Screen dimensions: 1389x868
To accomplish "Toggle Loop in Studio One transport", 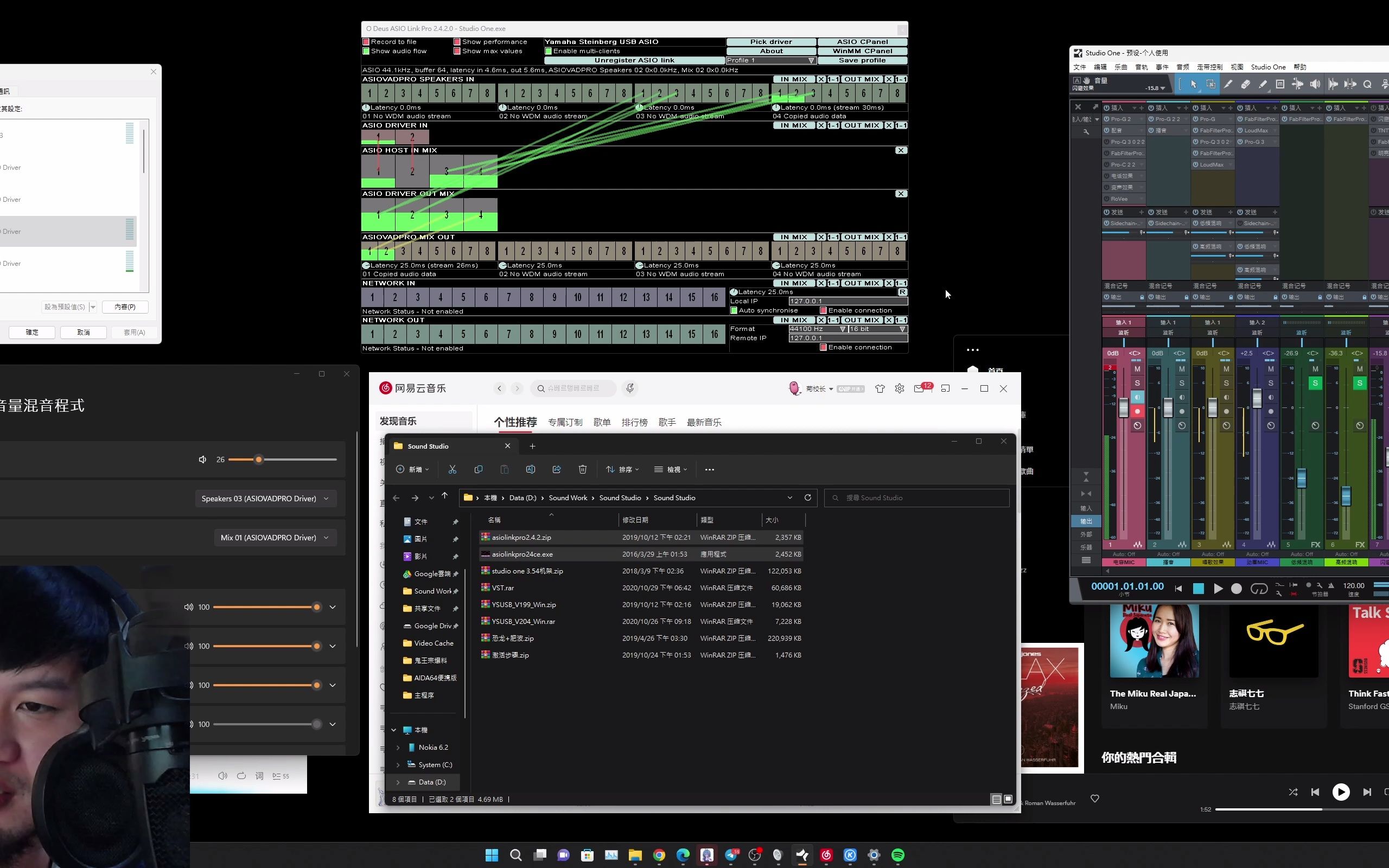I will tap(1259, 589).
